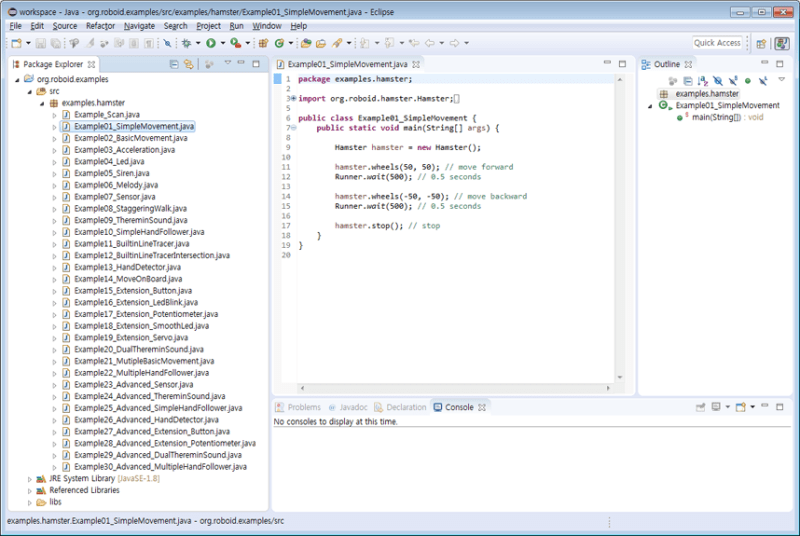Click Collapse All in Package Explorer
This screenshot has width=800, height=536.
coord(174,64)
